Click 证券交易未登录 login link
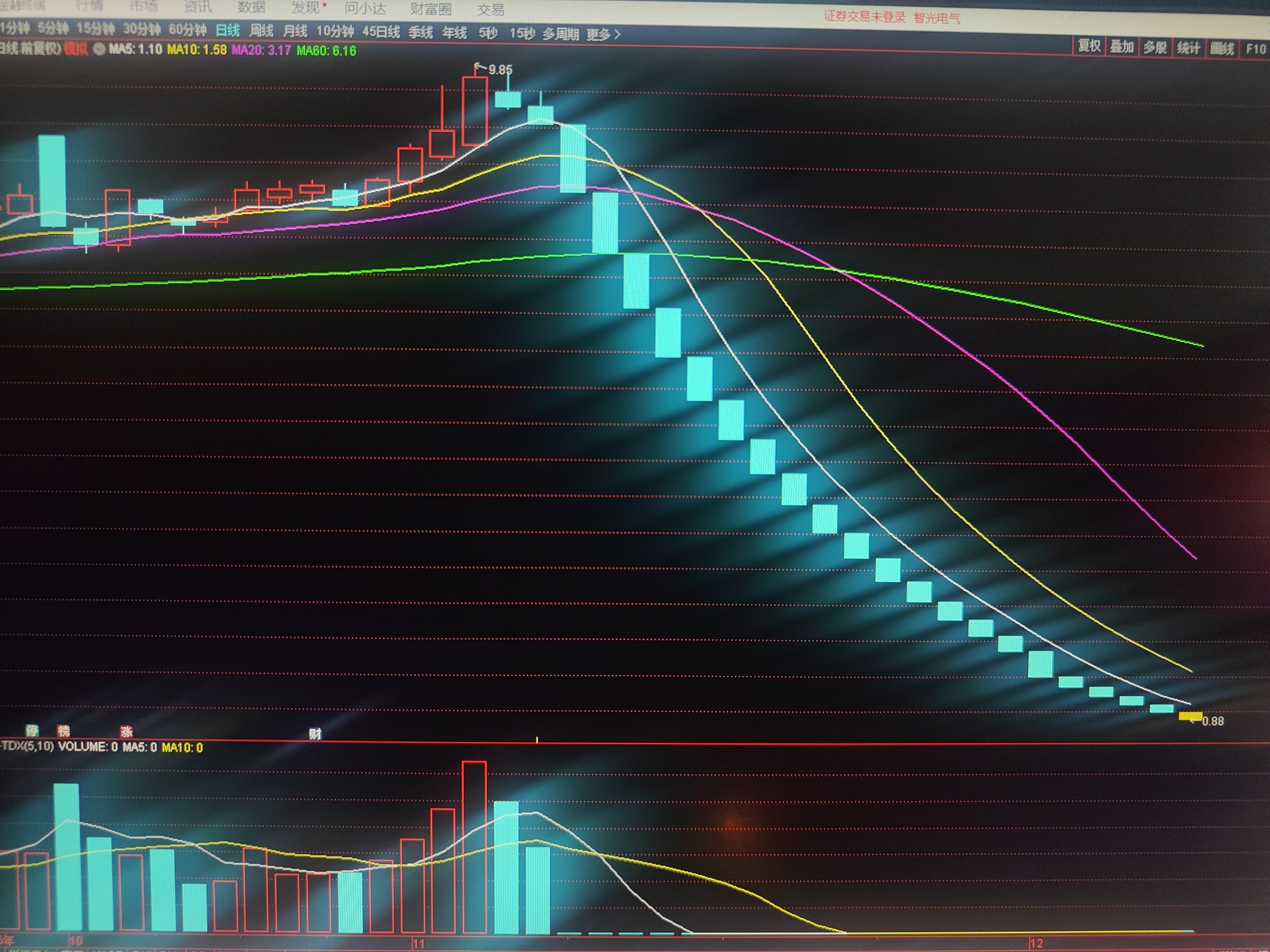This screenshot has width=1270, height=952. coord(864,17)
